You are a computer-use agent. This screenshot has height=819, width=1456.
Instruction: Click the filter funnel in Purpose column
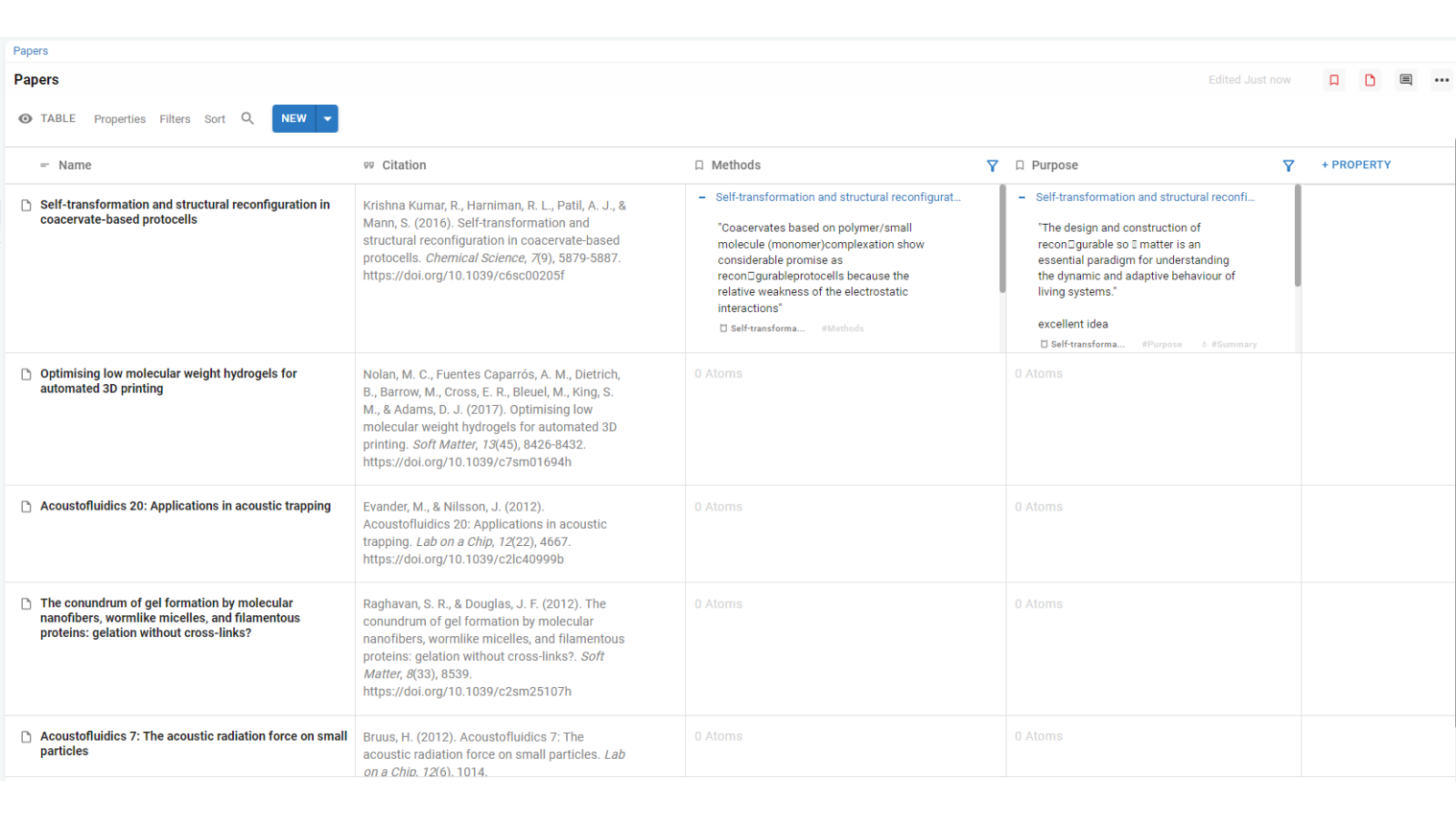[x=1288, y=166]
